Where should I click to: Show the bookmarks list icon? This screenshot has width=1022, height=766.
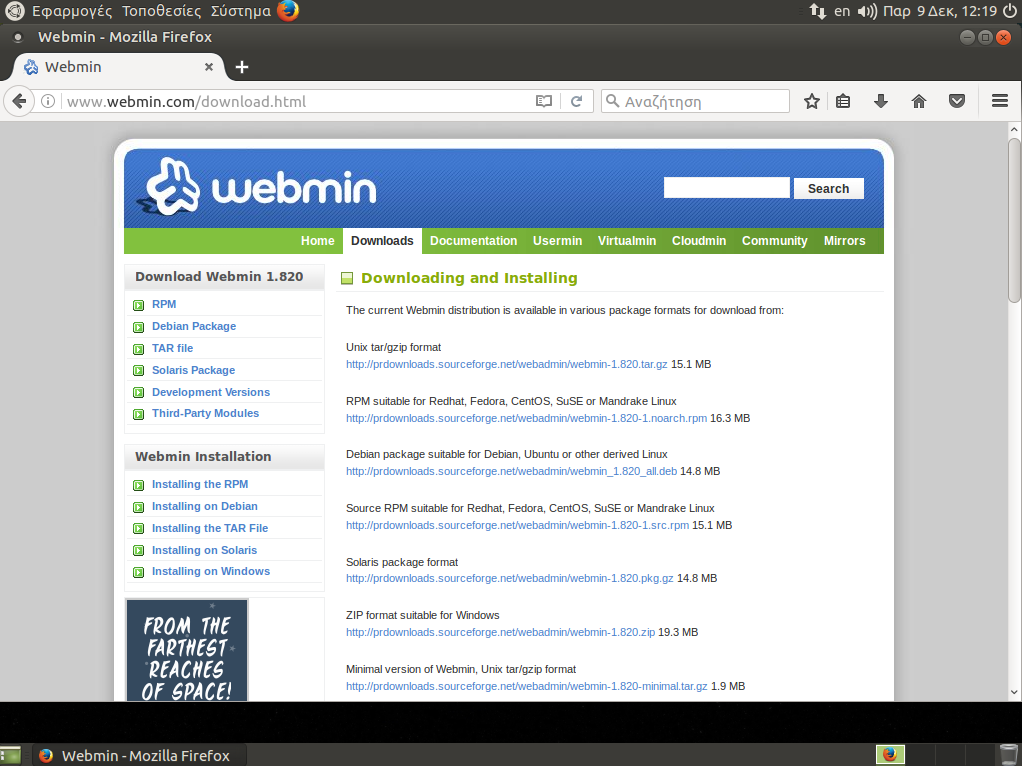pyautogui.click(x=843, y=101)
